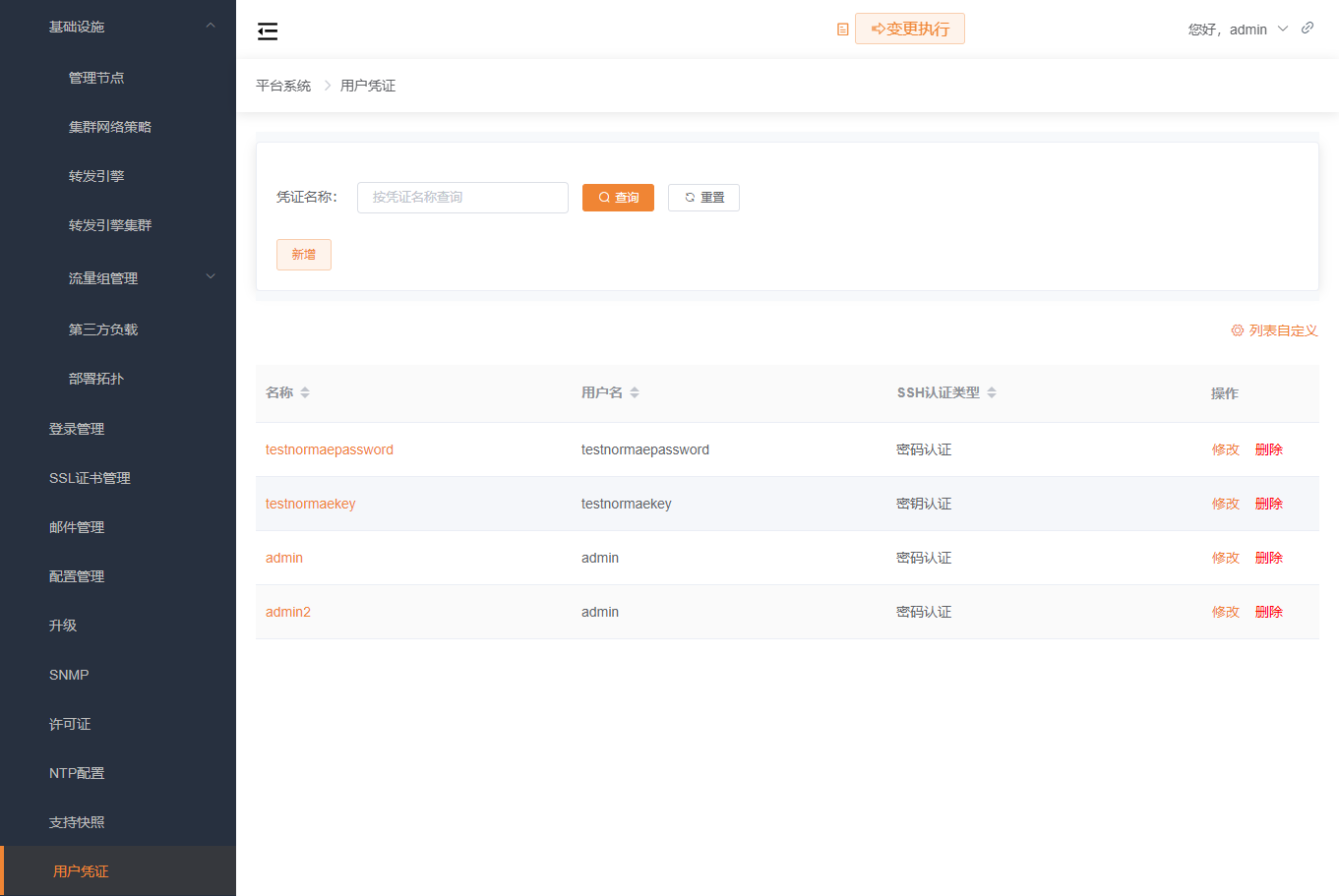The image size is (1339, 896).
Task: Open the testnormaekey credential link
Action: point(310,504)
